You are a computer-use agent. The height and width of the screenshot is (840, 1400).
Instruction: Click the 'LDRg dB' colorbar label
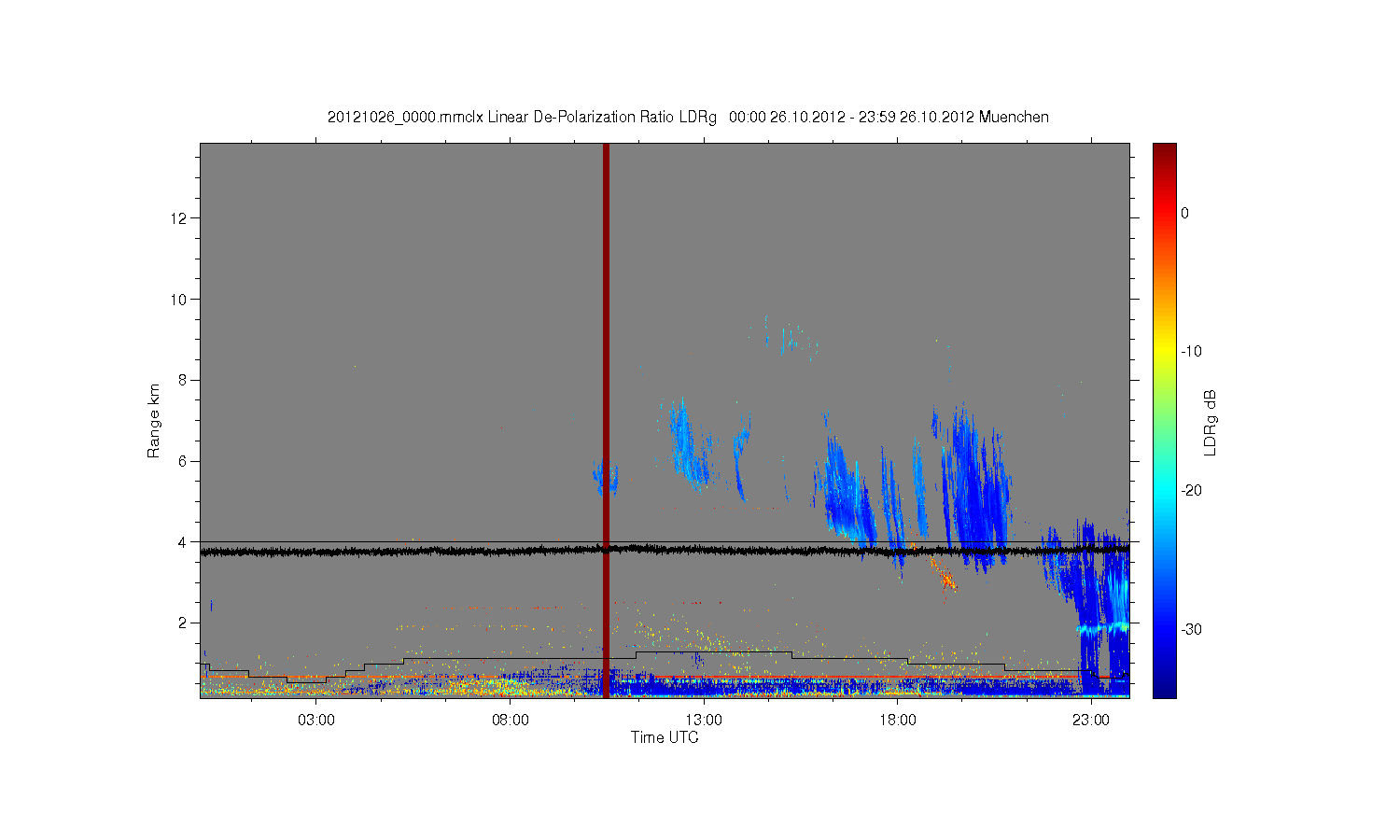[1211, 422]
